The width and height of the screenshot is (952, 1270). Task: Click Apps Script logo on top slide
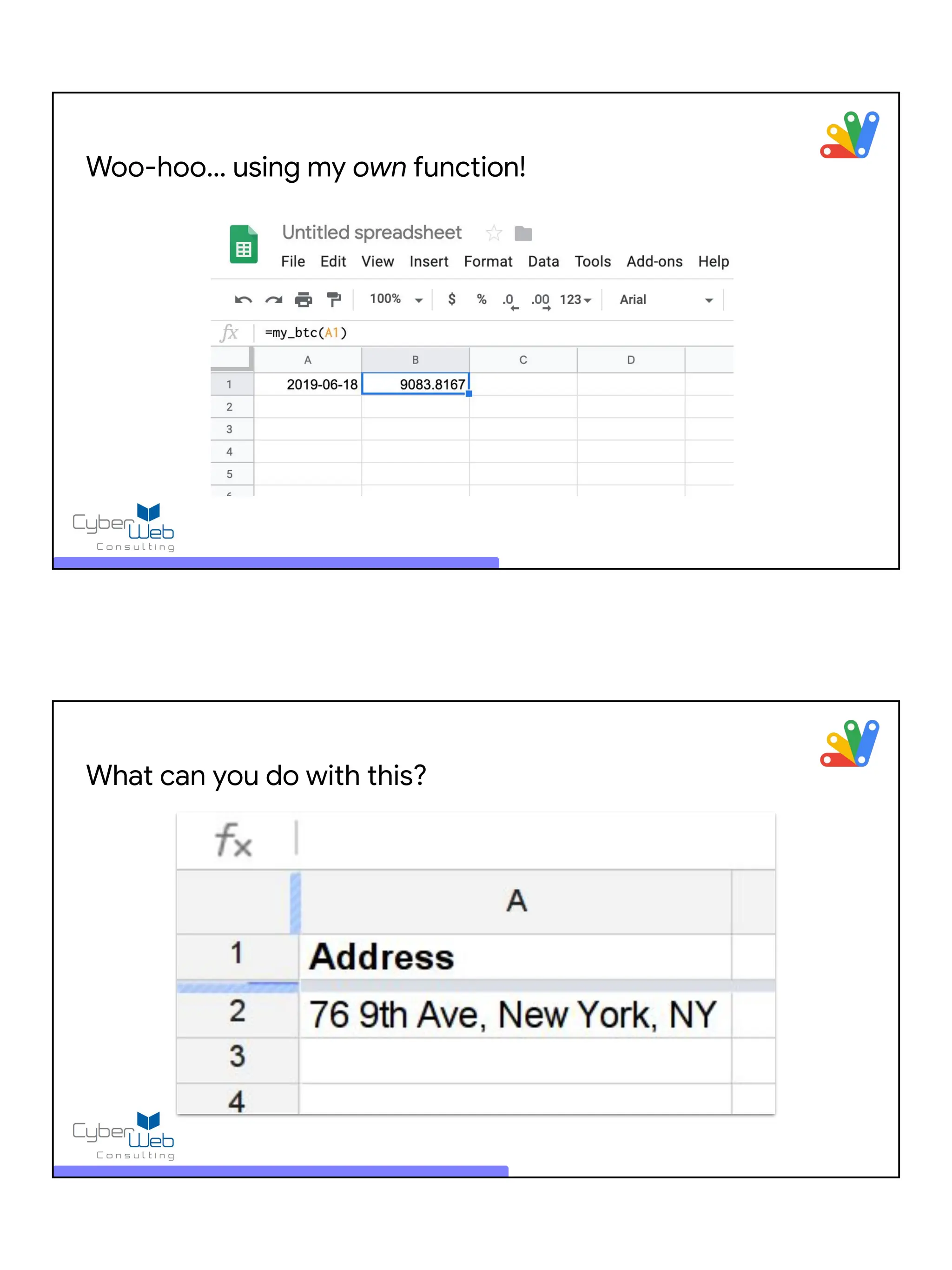pos(850,135)
